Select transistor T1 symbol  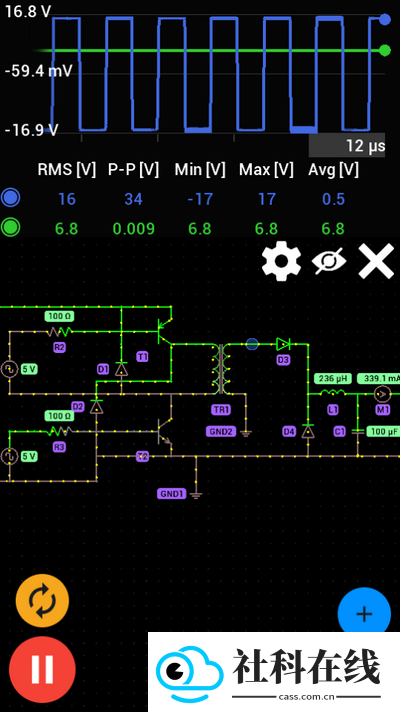pyautogui.click(x=164, y=331)
